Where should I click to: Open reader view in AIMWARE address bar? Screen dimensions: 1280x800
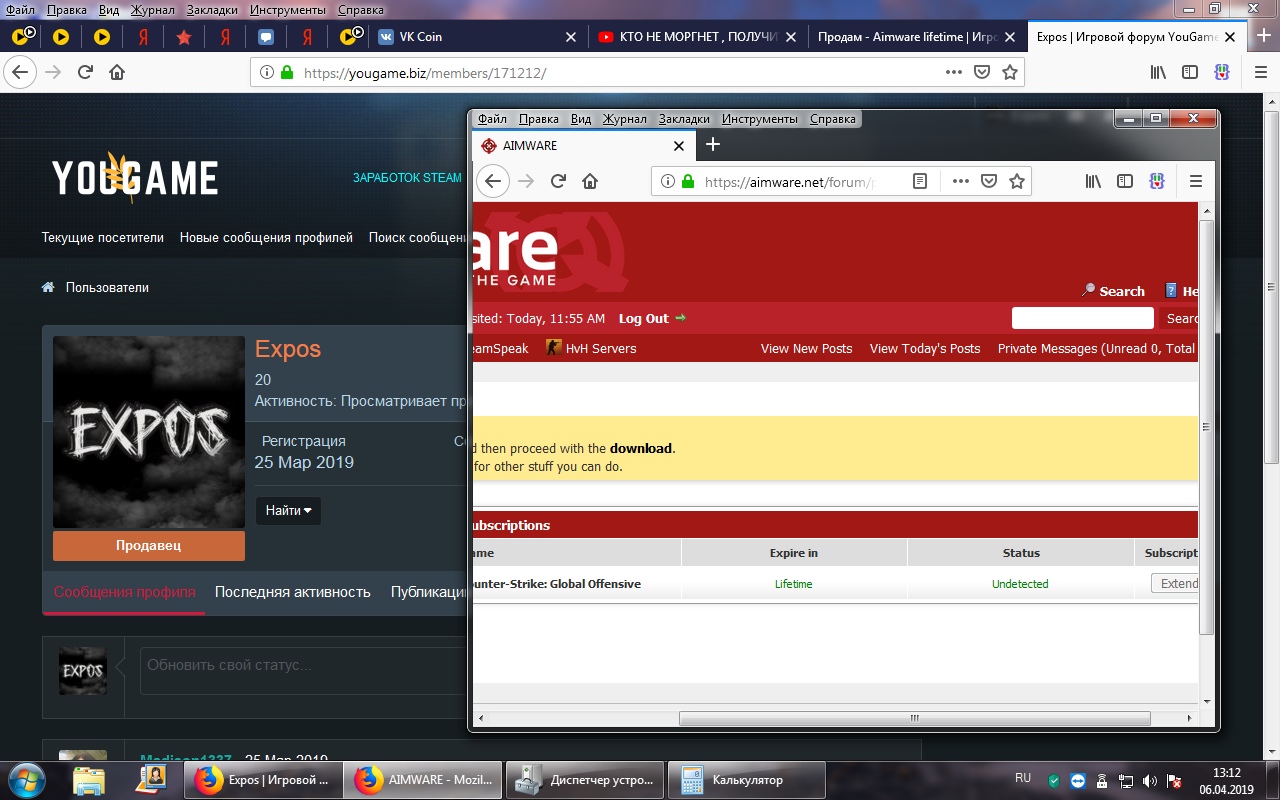tap(920, 181)
